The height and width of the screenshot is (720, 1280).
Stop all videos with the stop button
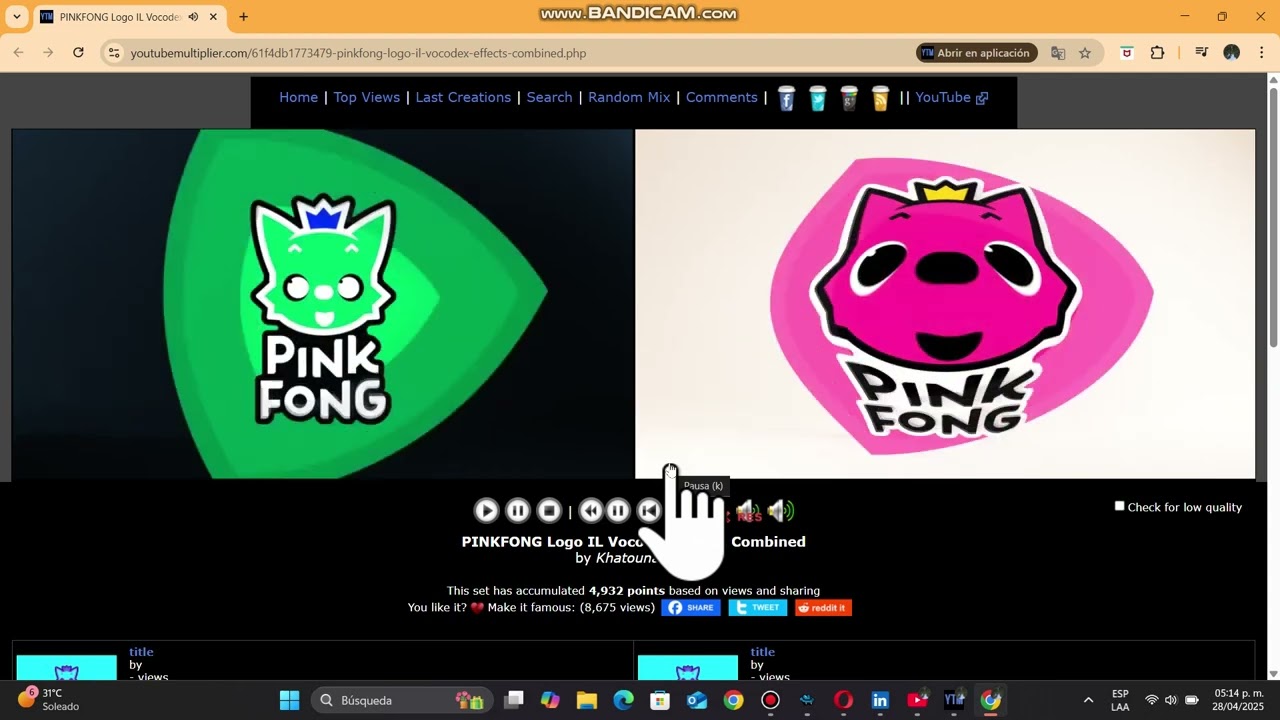549,511
